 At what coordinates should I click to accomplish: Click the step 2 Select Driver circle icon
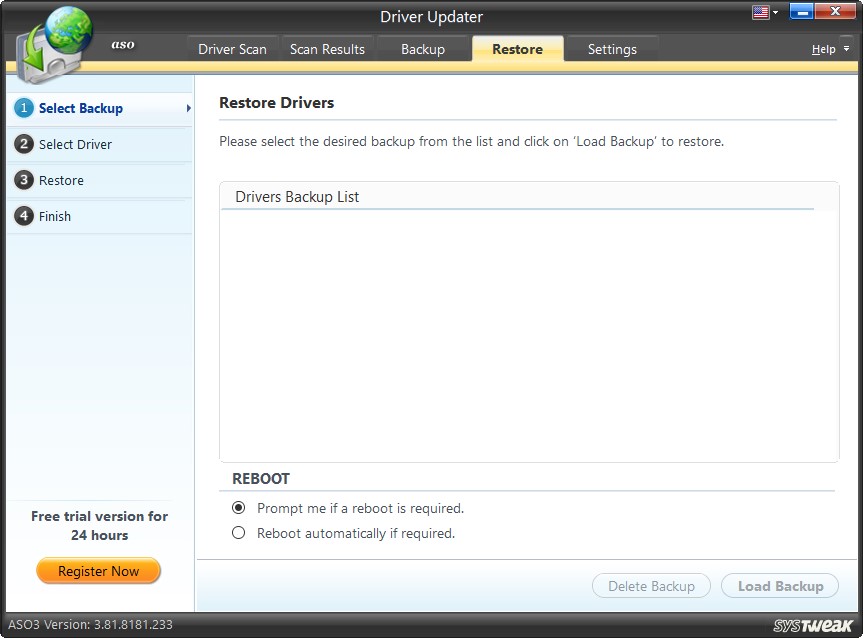point(23,144)
